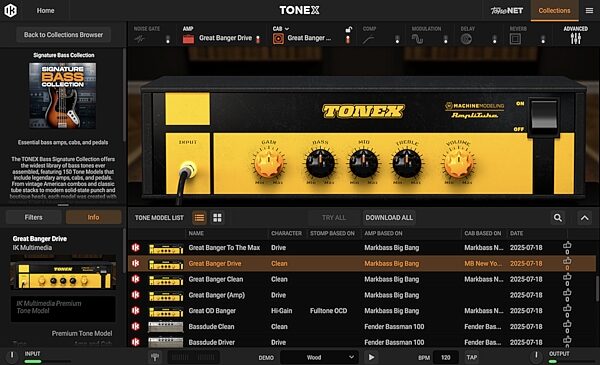600x365 pixels.
Task: Click the TAP tempo button
Action: 471,357
